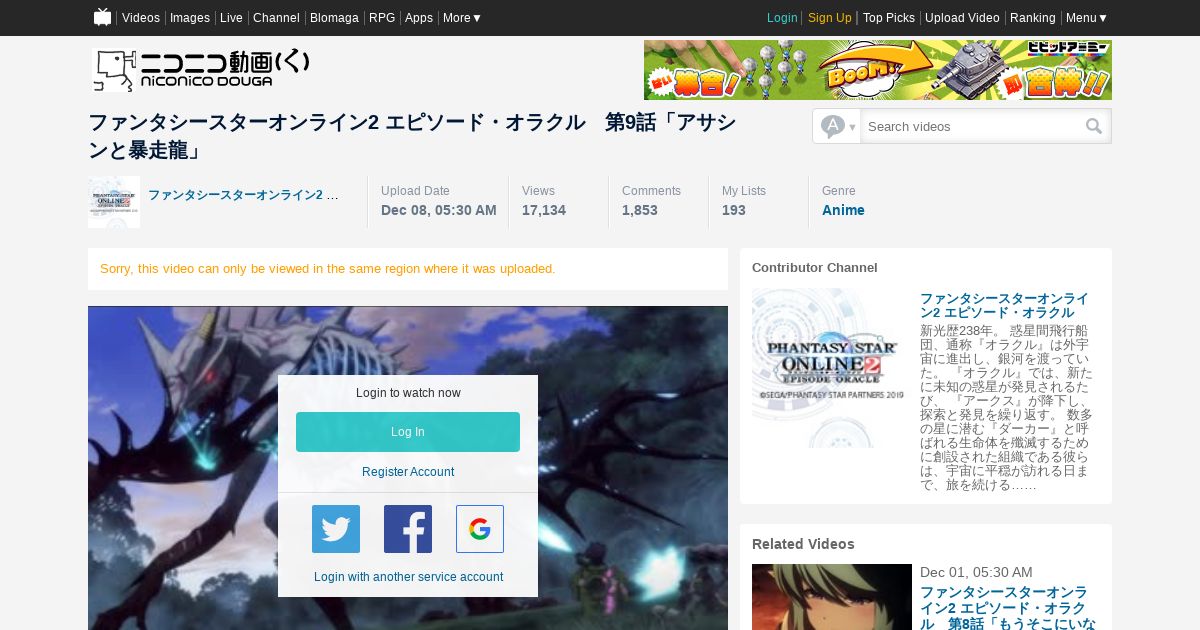
Task: Click the Anime genre link
Action: (x=843, y=210)
